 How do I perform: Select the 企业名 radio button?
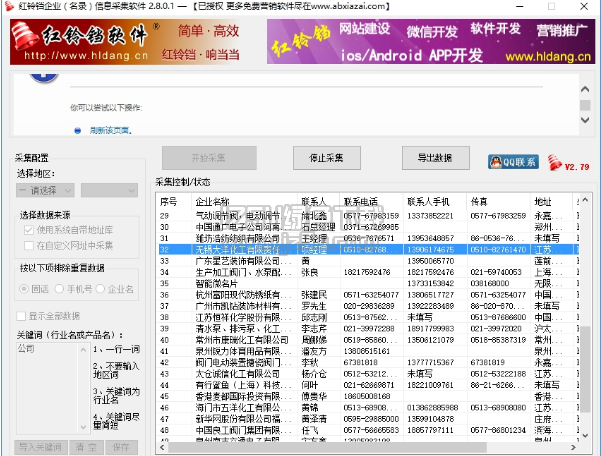pos(100,289)
